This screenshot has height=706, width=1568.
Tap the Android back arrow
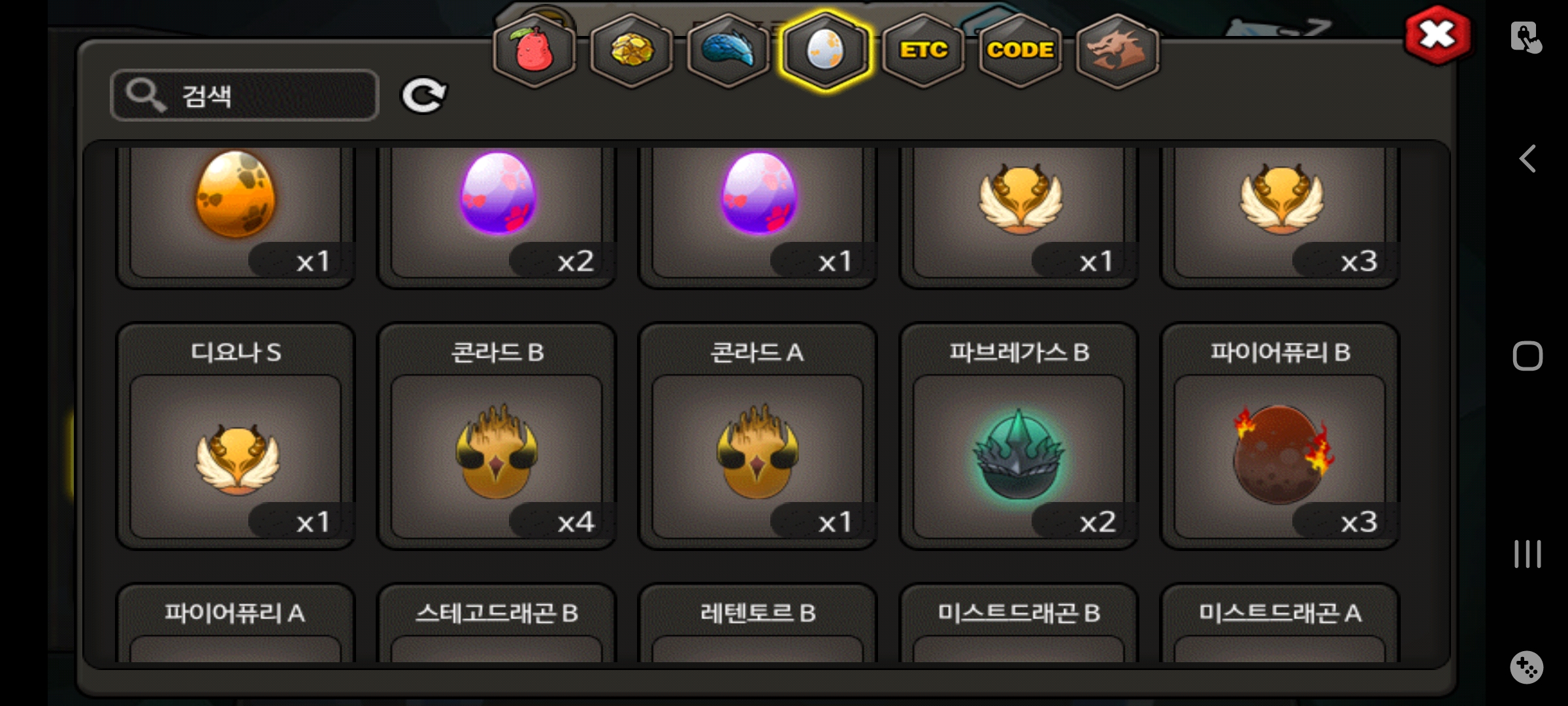click(1527, 159)
